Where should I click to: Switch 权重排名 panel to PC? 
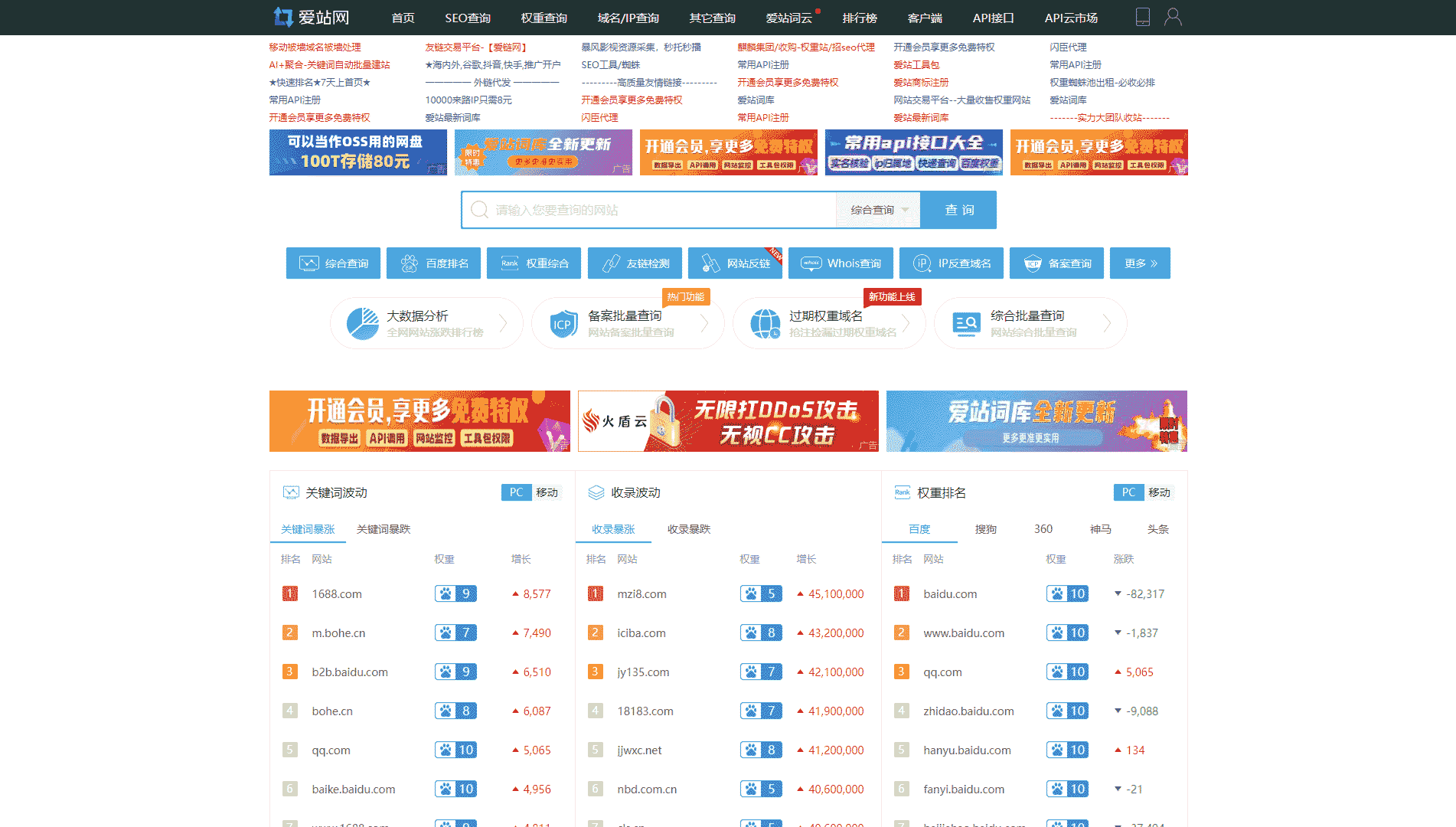tap(1128, 492)
